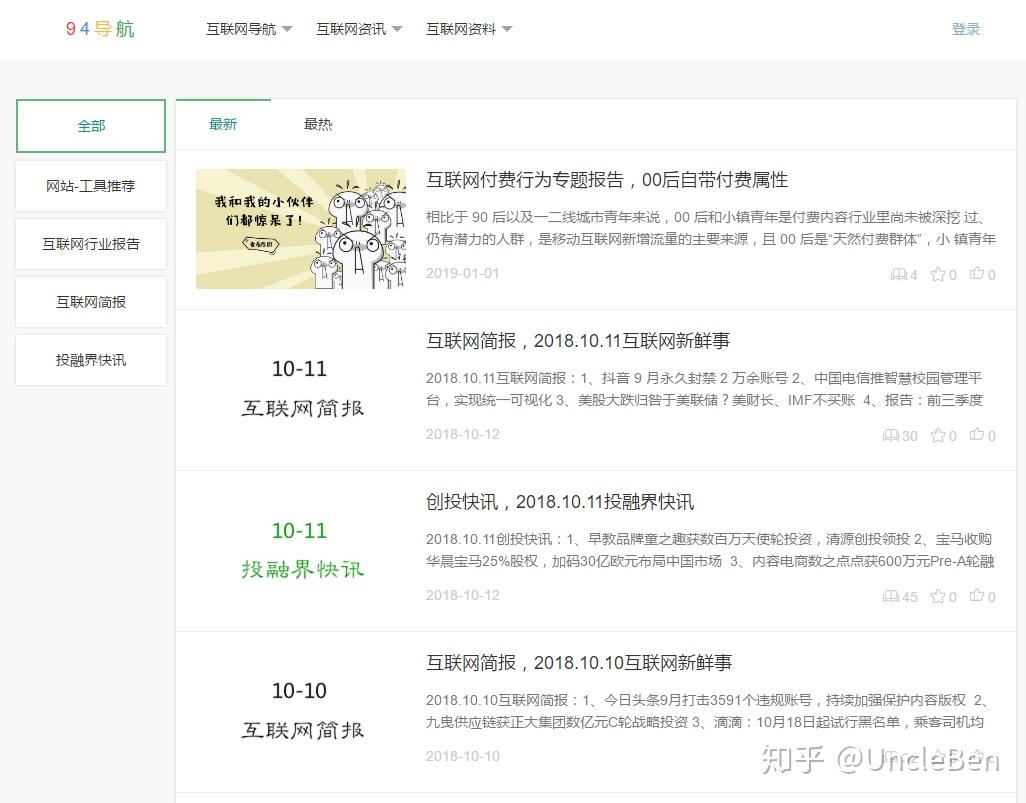The height and width of the screenshot is (803, 1026).
Task: Open article 互联网简报，2018.10.11互联网新鲜事
Action: point(578,341)
